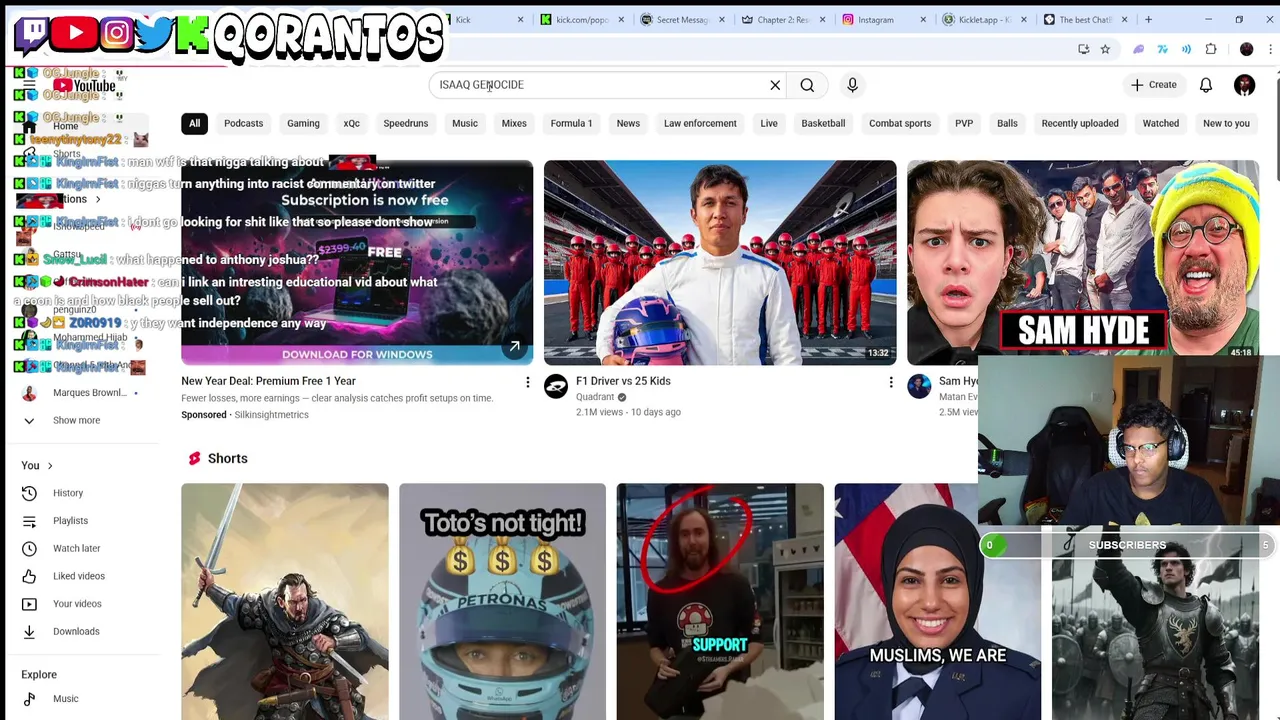Click into the YouTube search field
The image size is (1280, 720).
point(600,85)
